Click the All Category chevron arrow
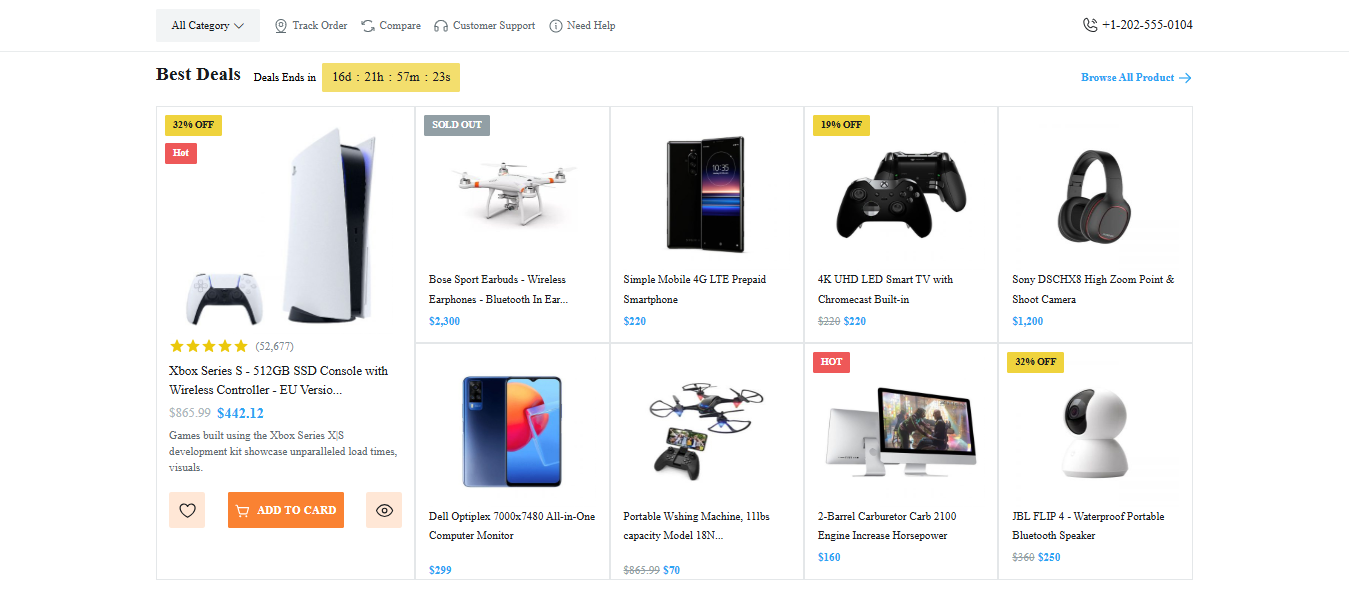 (239, 26)
